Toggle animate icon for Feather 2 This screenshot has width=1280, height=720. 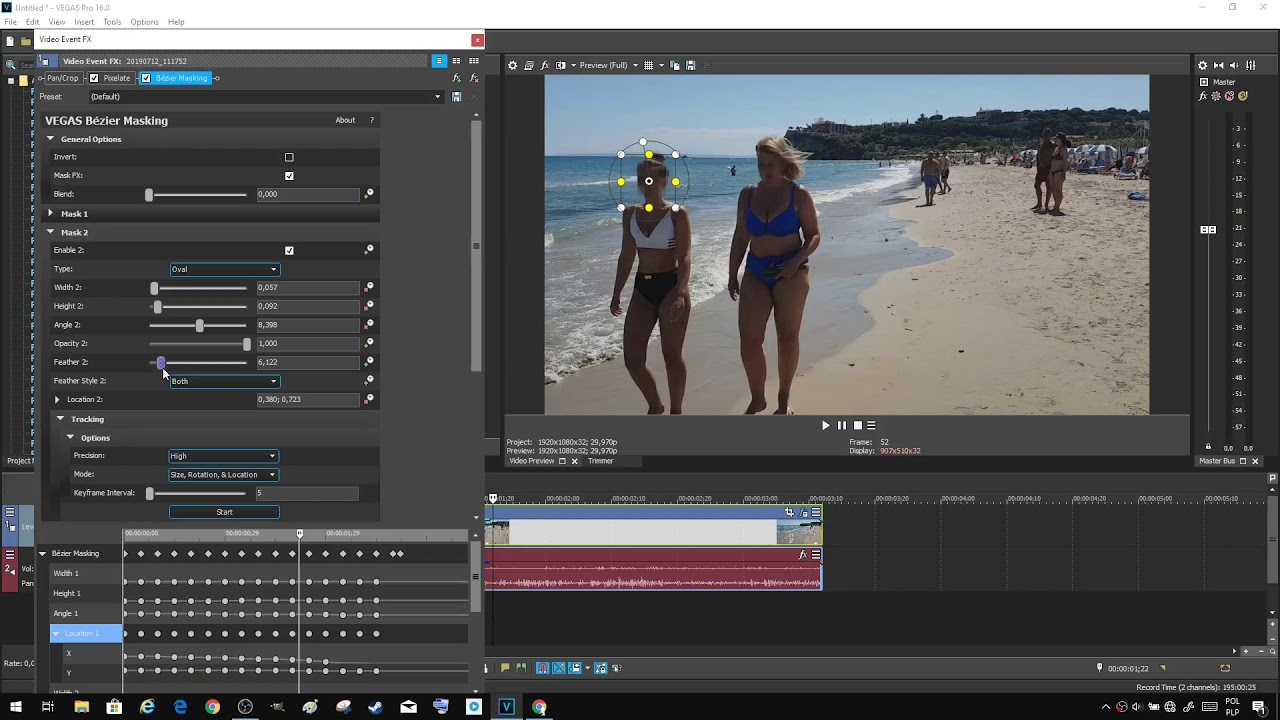pos(368,362)
